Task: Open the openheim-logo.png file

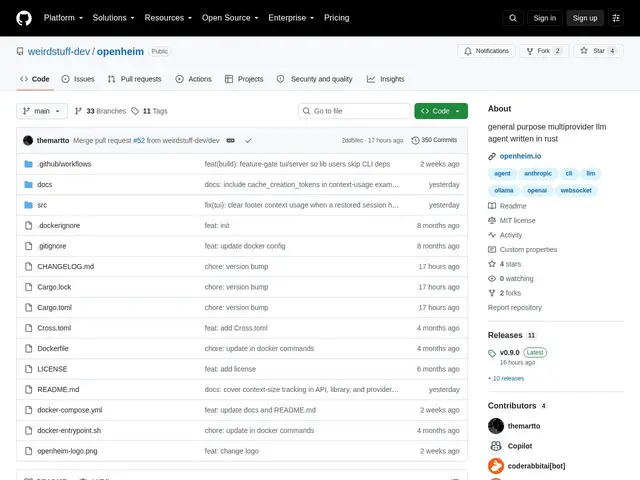Action: coord(67,451)
